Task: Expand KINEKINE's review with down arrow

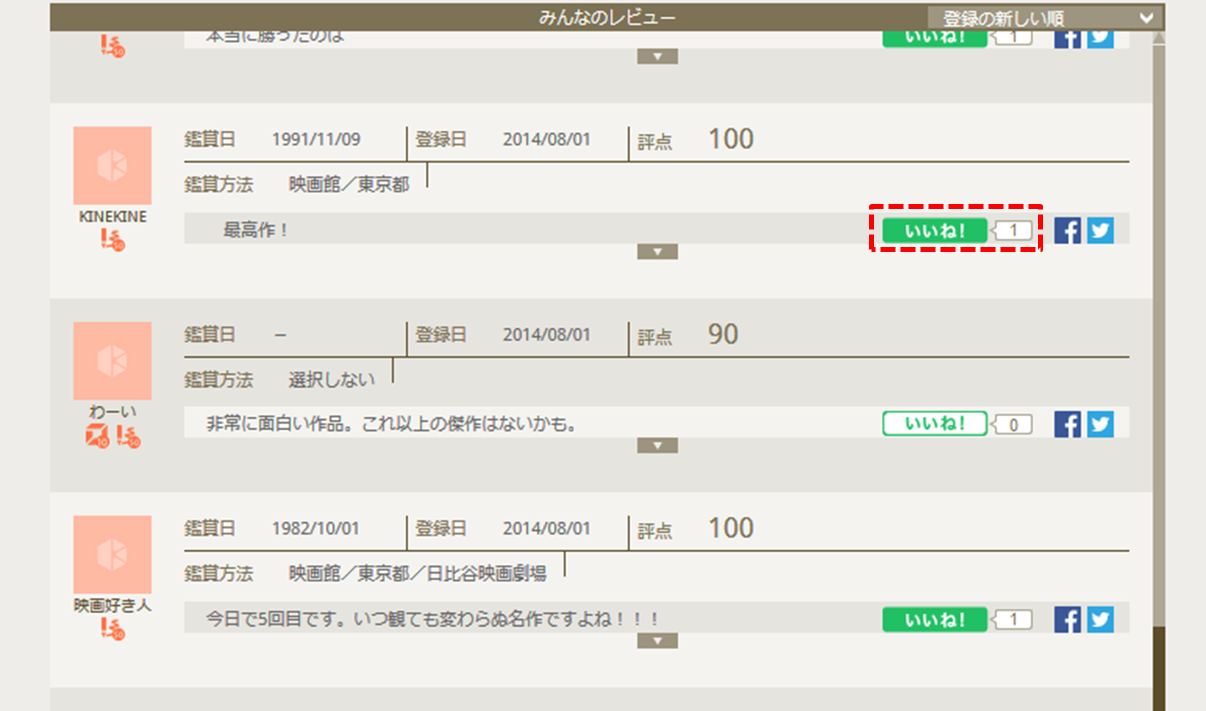Action: click(x=657, y=252)
